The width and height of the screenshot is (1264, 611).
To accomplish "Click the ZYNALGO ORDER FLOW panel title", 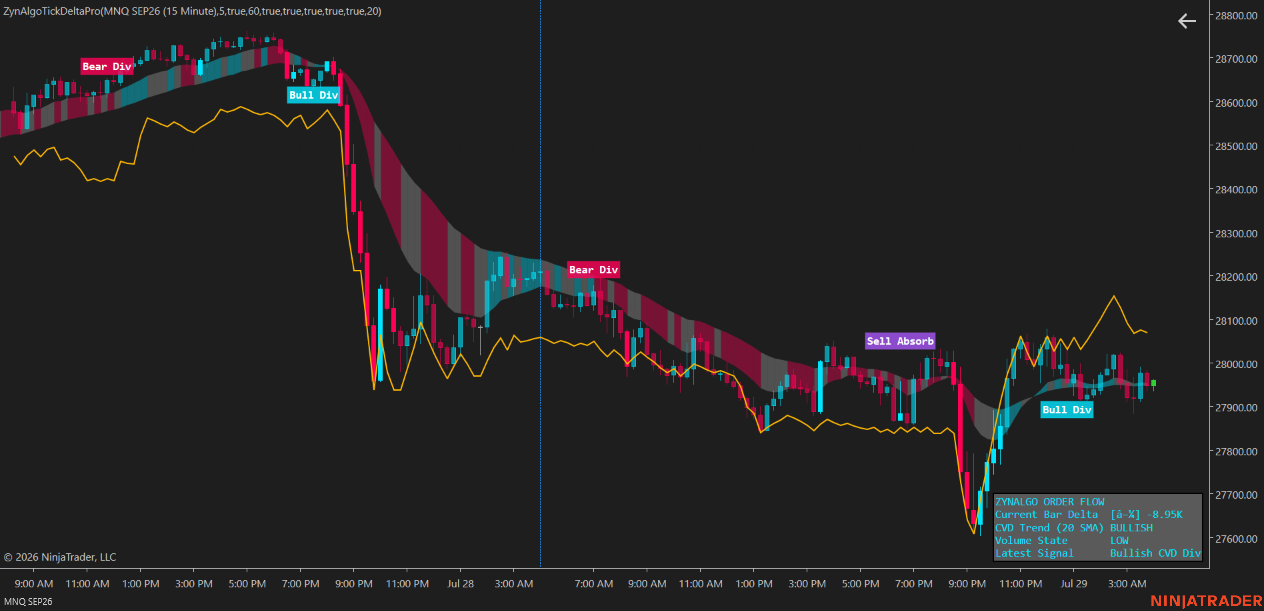I will click(x=1050, y=502).
